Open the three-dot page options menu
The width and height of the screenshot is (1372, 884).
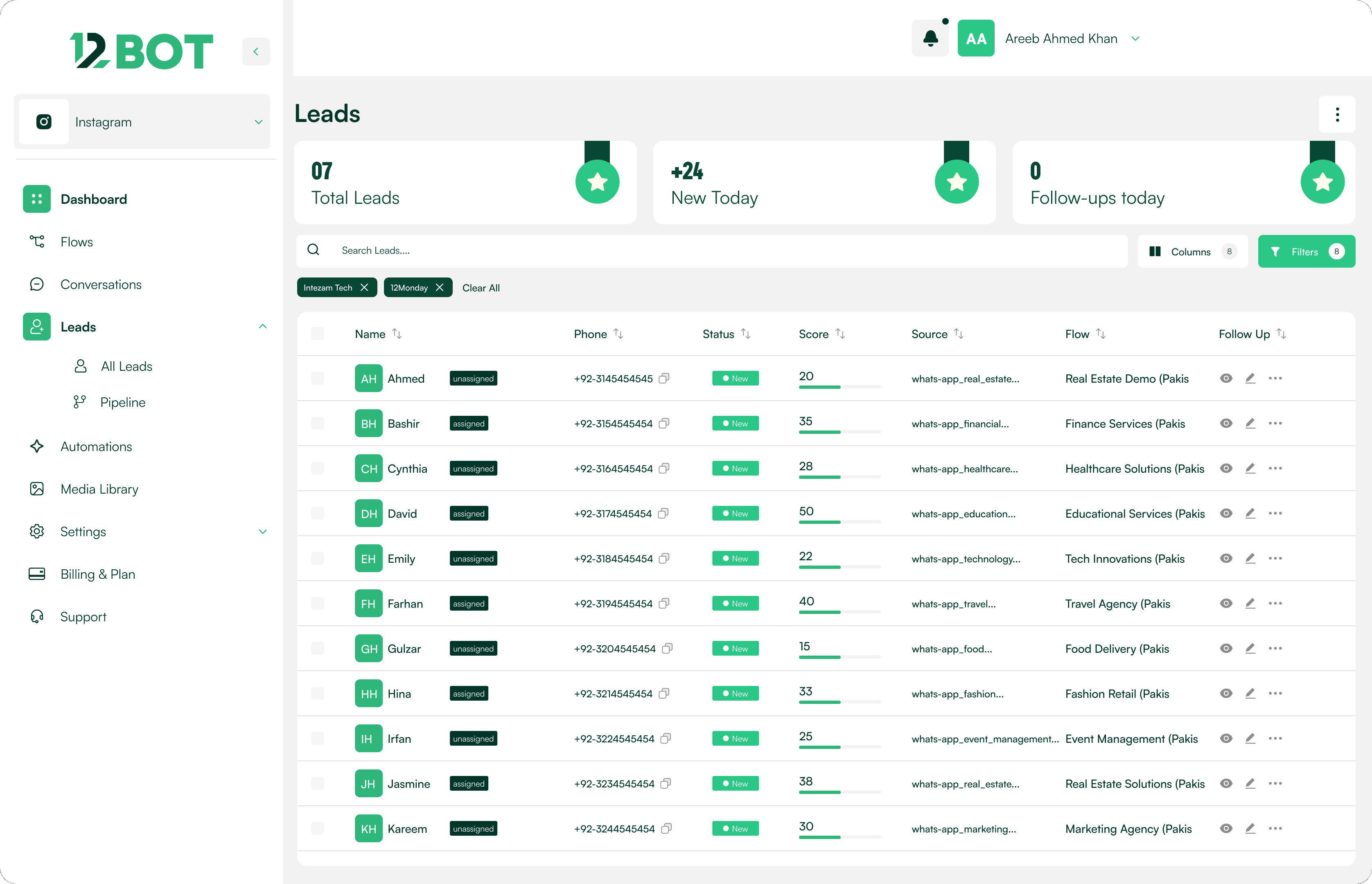pyautogui.click(x=1337, y=114)
